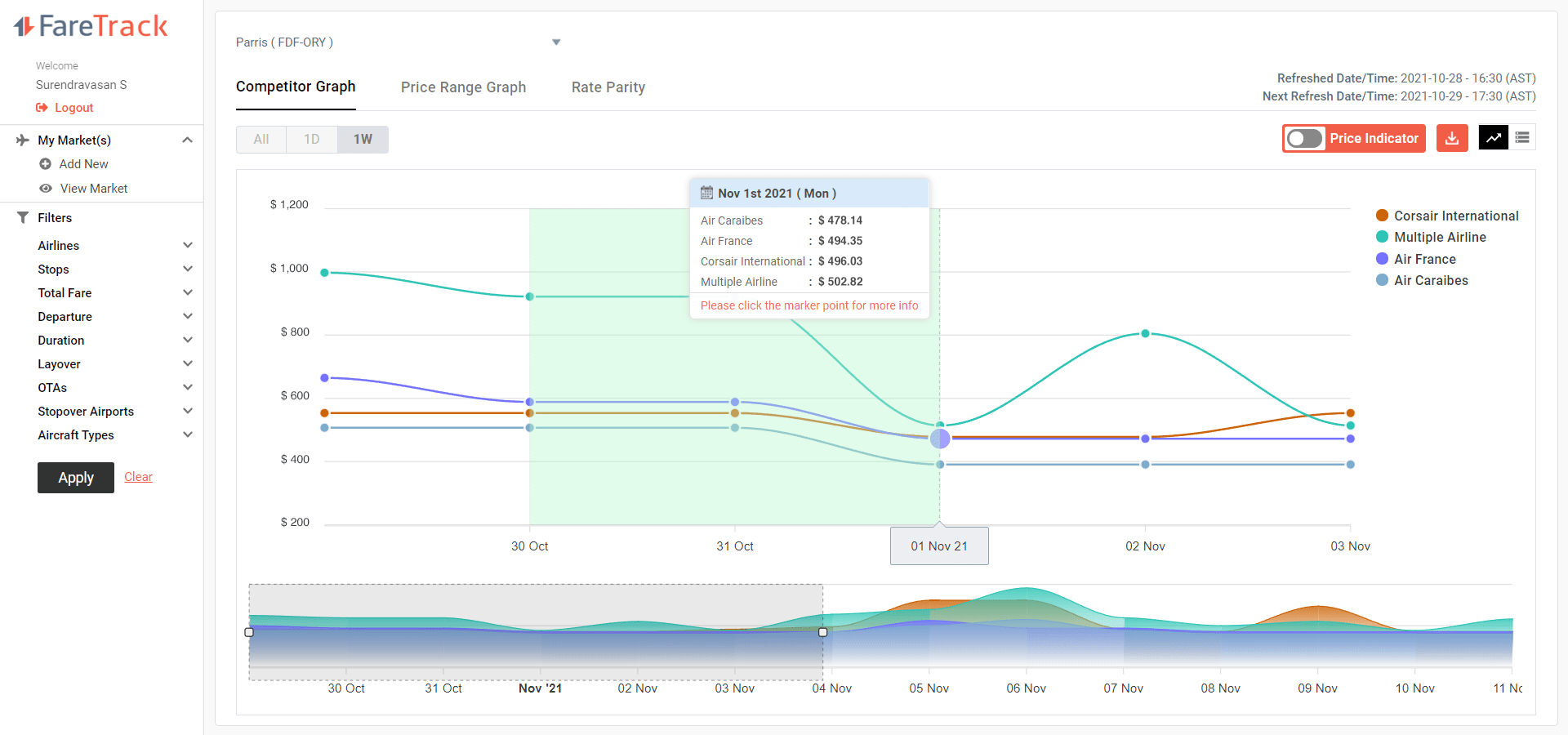Toggle Corsair International legend series
Viewport: 1568px width, 735px height.
(1447, 216)
